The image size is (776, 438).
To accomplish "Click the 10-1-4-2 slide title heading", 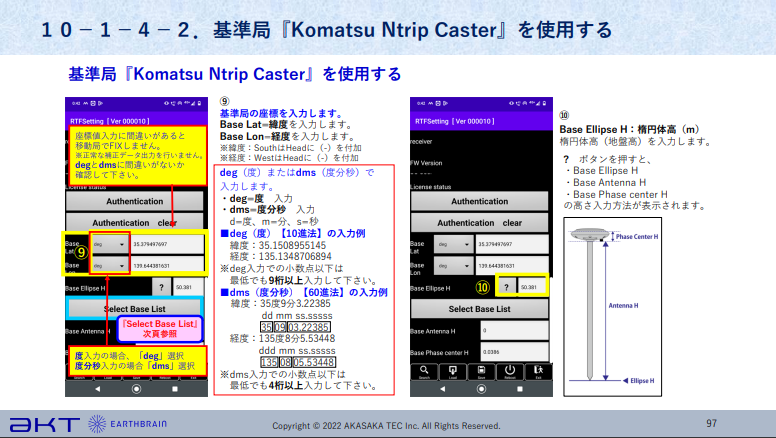I will click(327, 30).
